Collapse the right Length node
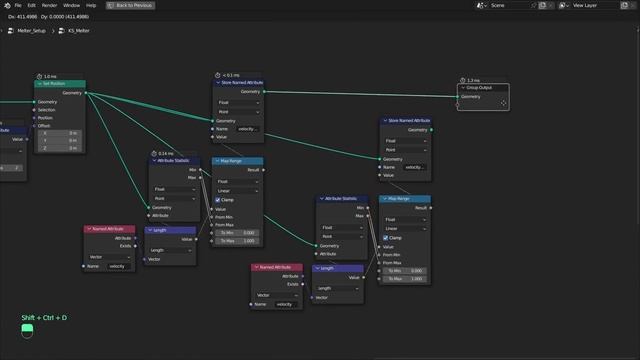Image resolution: width=640 pixels, height=360 pixels. 318,268
